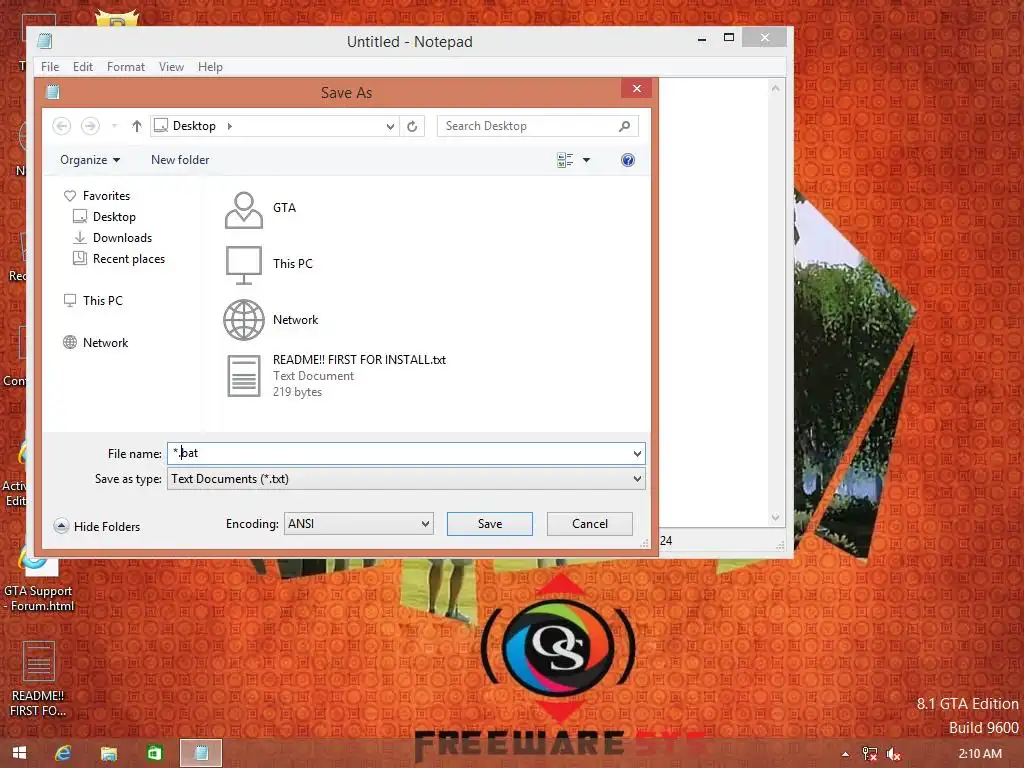
Task: Expand the address bar path dropdown
Action: coord(390,126)
